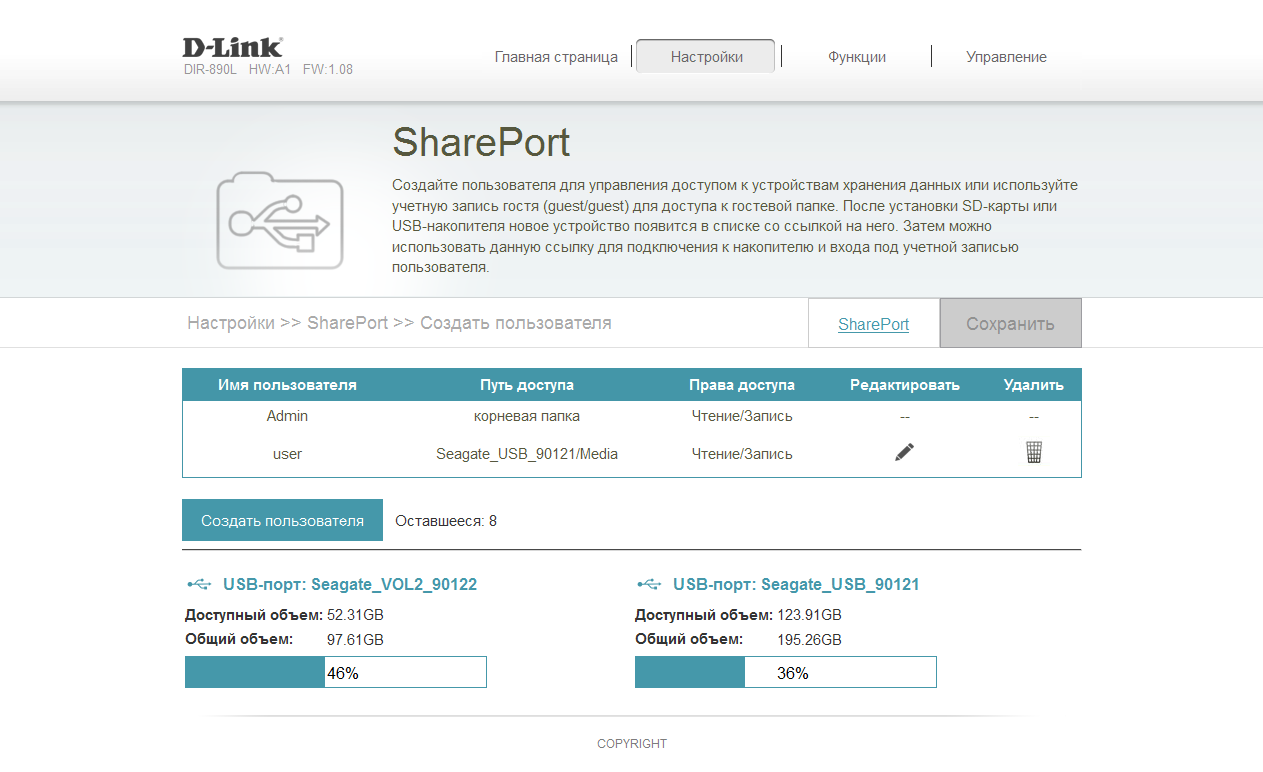Open USB-порт: Seagate_USB_90121 link
Image resolution: width=1263 pixels, height=772 pixels.
coord(796,584)
